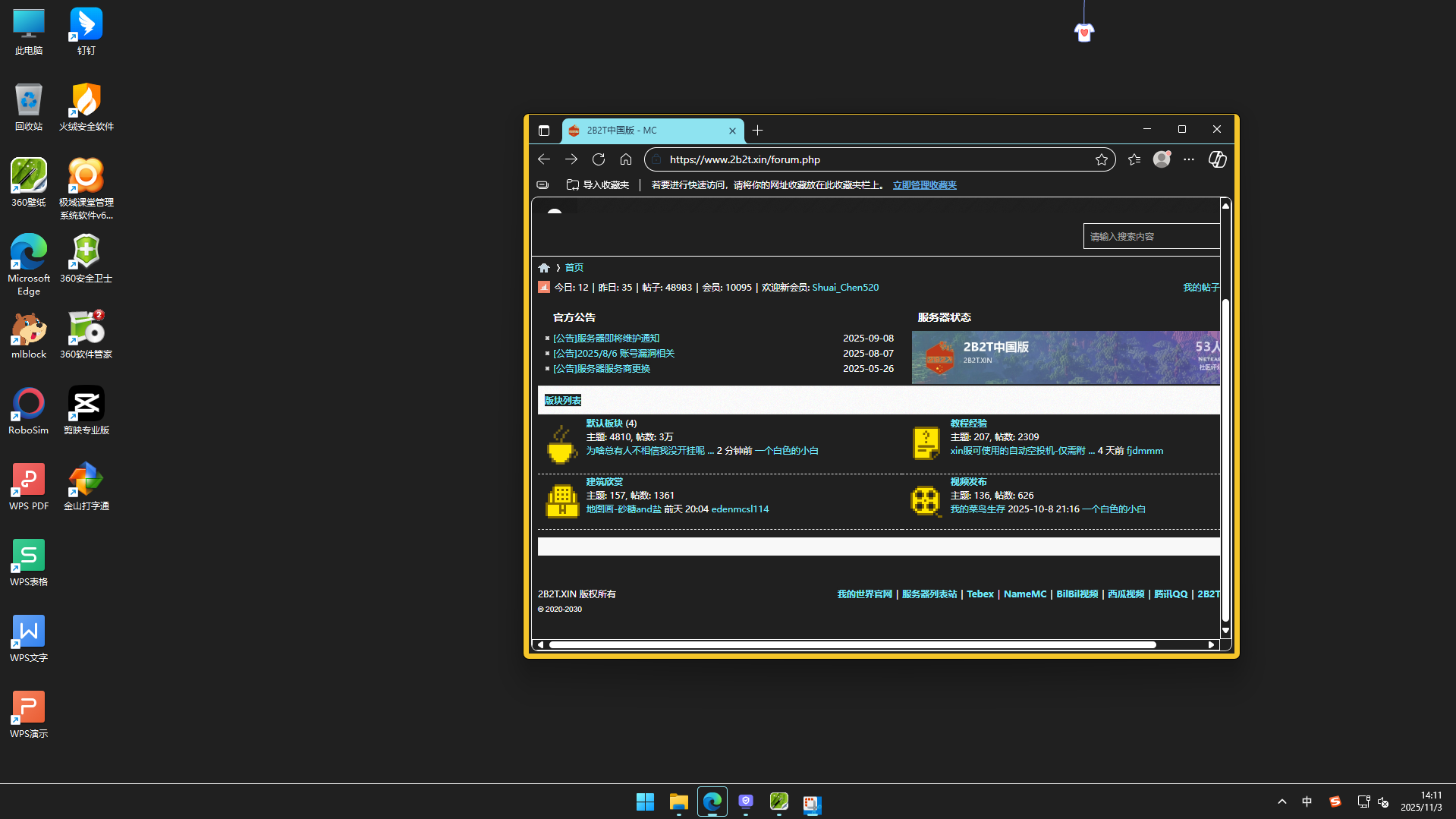Open the Copilot sidebar icon
1456x819 pixels.
1217,159
